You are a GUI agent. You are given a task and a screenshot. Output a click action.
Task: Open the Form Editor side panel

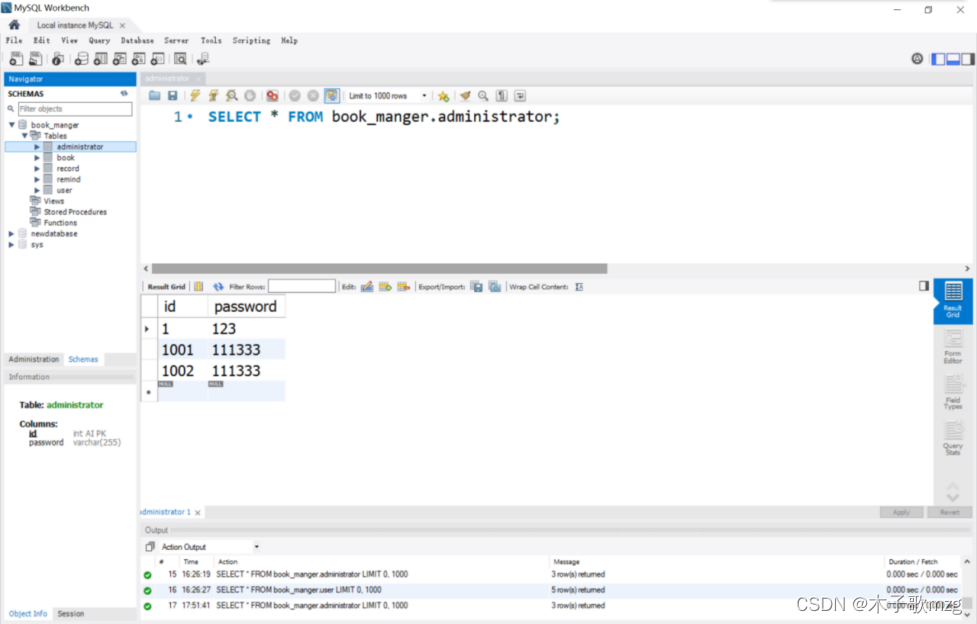point(953,347)
